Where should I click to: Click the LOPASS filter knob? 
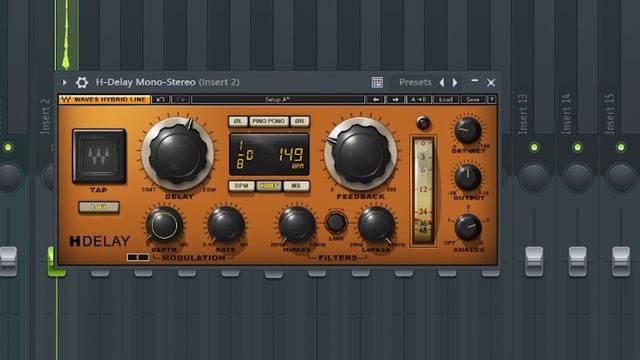(376, 225)
